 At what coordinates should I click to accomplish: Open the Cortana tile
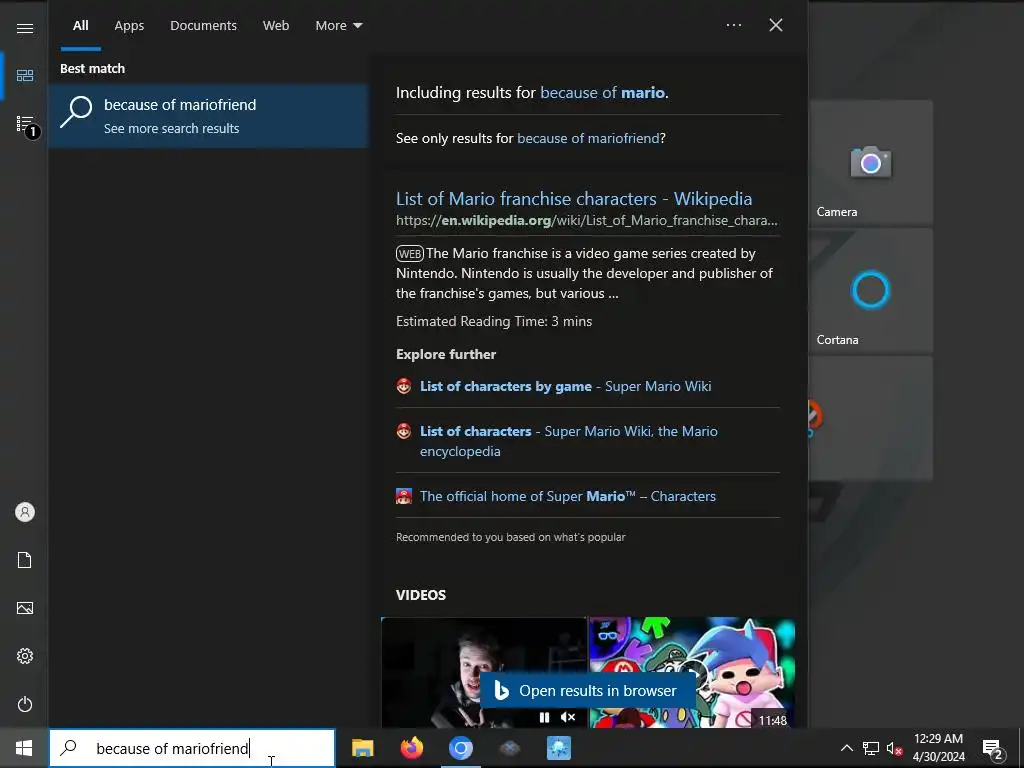tap(871, 290)
